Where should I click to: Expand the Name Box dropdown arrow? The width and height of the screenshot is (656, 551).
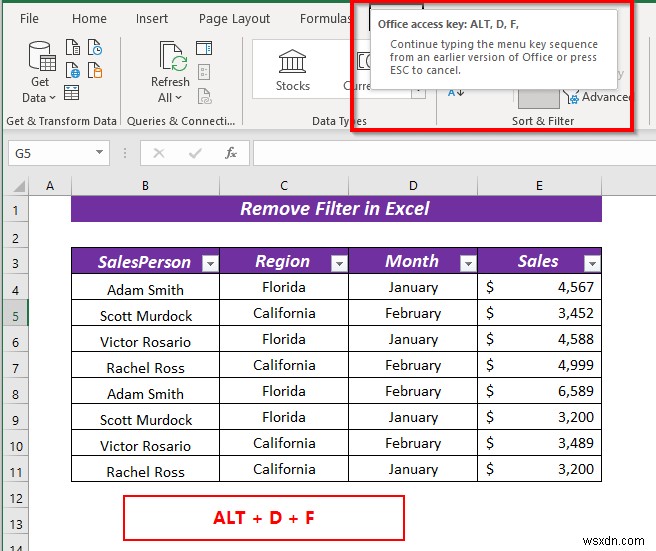[x=100, y=153]
